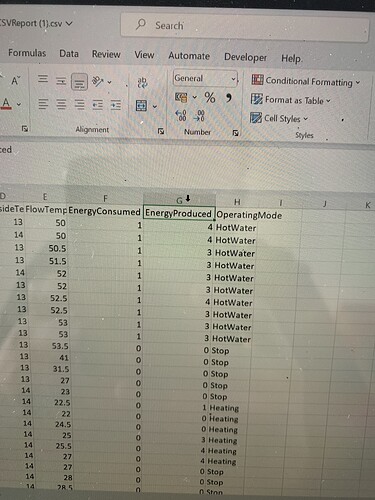This screenshot has height=500, width=375.
Task: Click Format as Table button
Action: click(291, 100)
